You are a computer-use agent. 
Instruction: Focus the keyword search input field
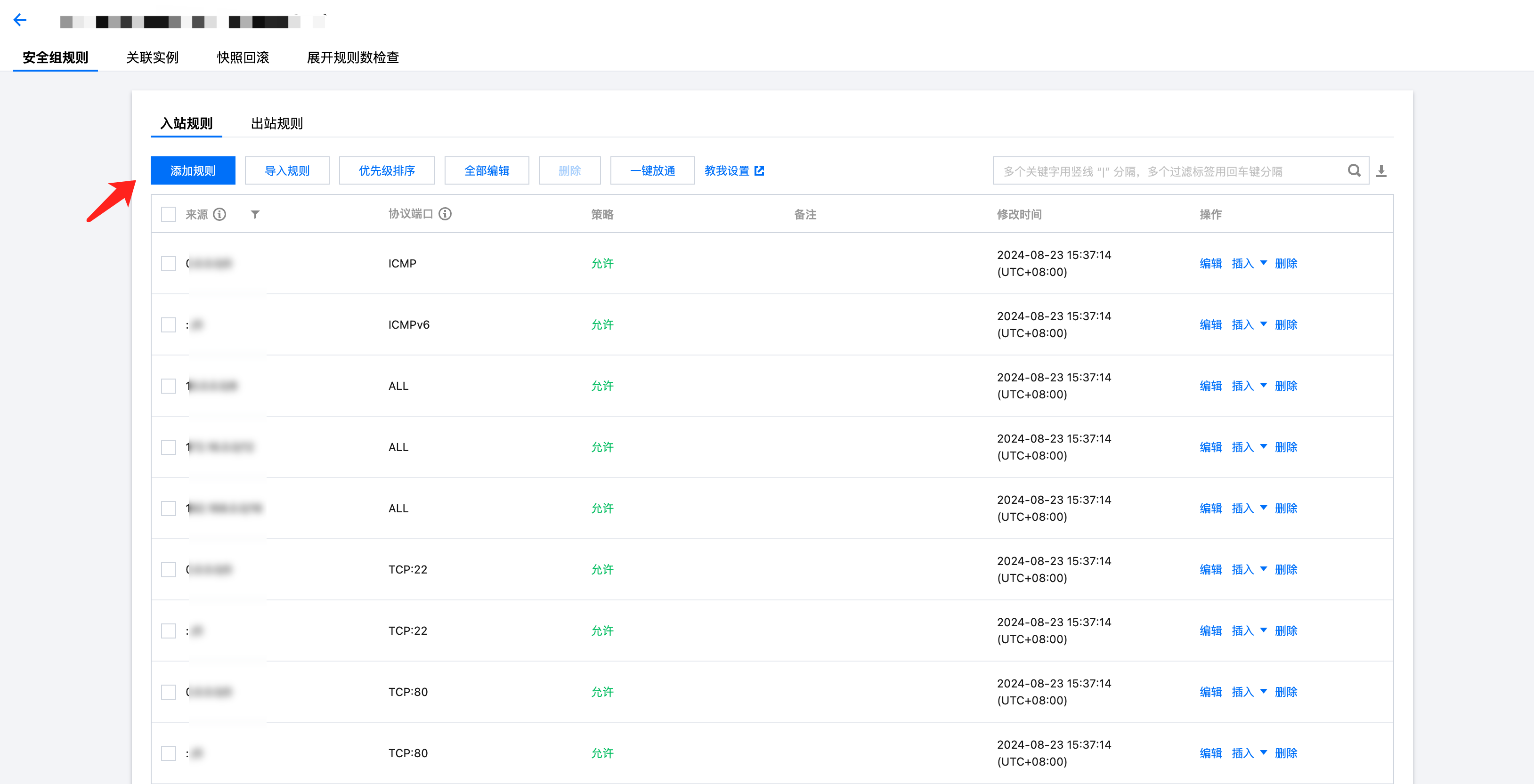tap(1167, 171)
